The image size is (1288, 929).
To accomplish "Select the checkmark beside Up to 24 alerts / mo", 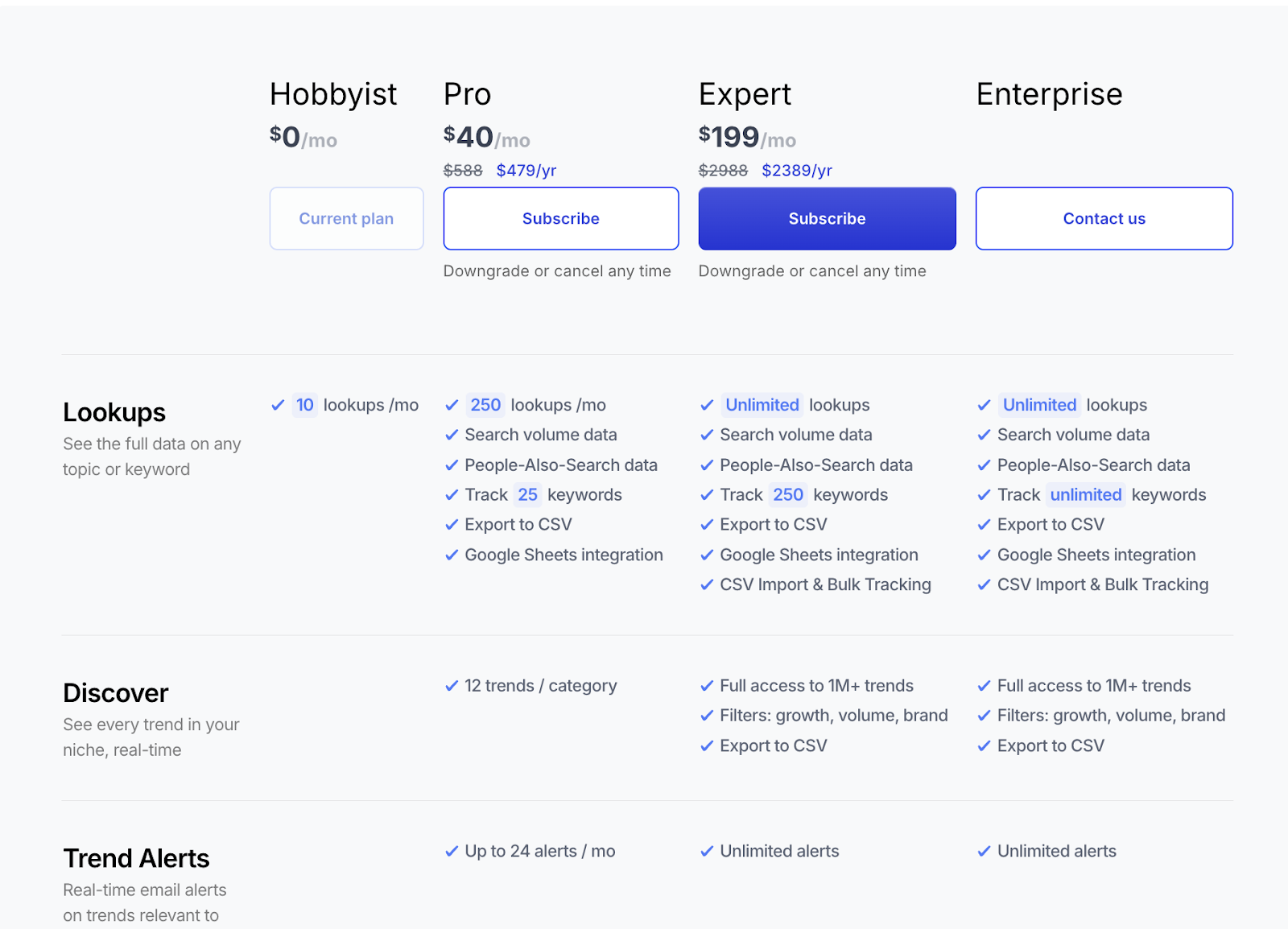I will tap(452, 851).
